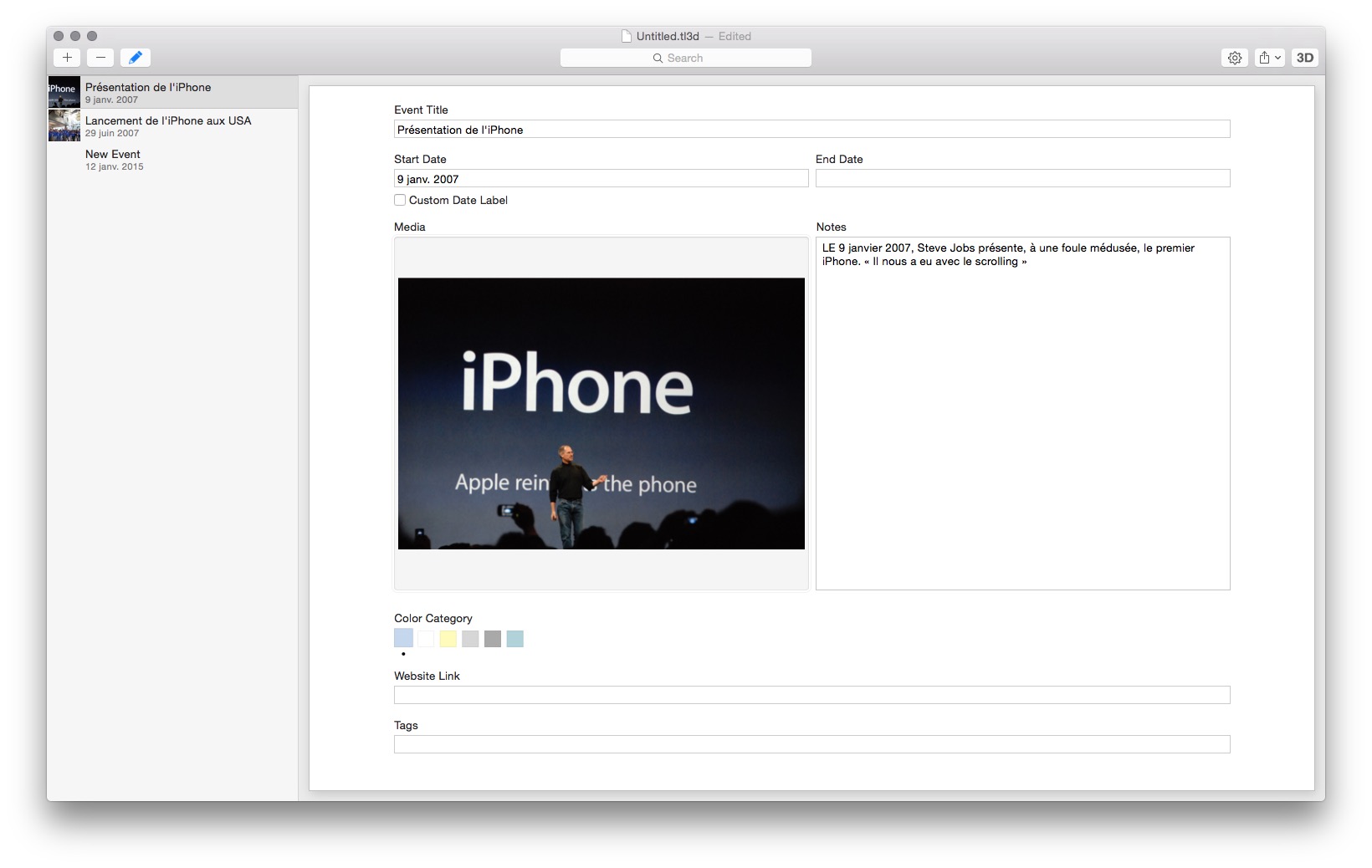The width and height of the screenshot is (1372, 868).
Task: Click the Website Link field
Action: (811, 695)
